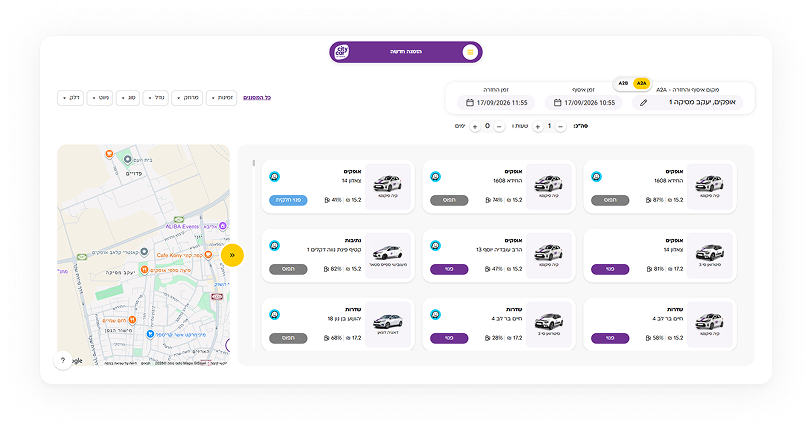Switch to the A2D trip mode

click(x=624, y=83)
